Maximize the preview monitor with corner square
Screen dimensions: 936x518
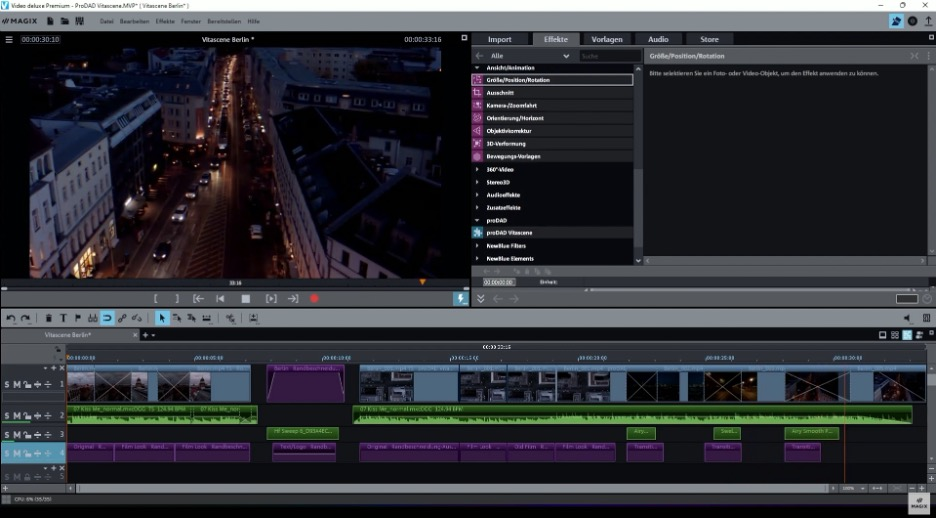coord(464,38)
